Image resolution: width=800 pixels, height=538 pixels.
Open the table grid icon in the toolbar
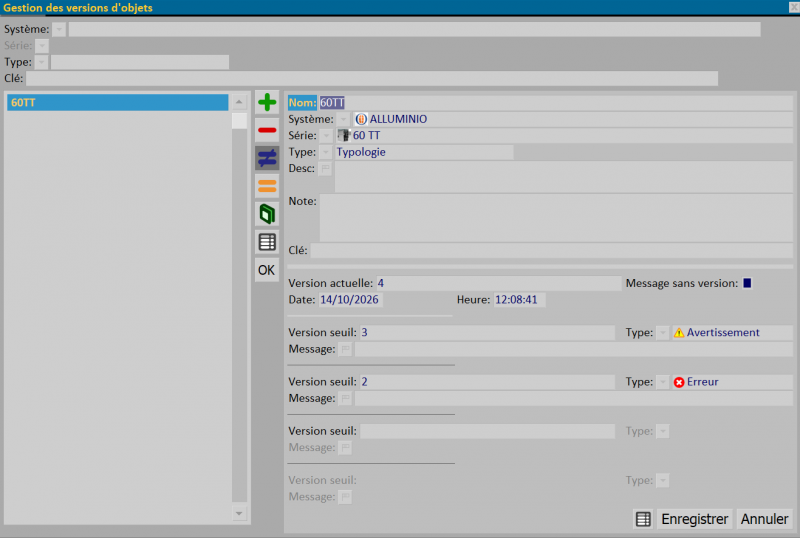[267, 242]
